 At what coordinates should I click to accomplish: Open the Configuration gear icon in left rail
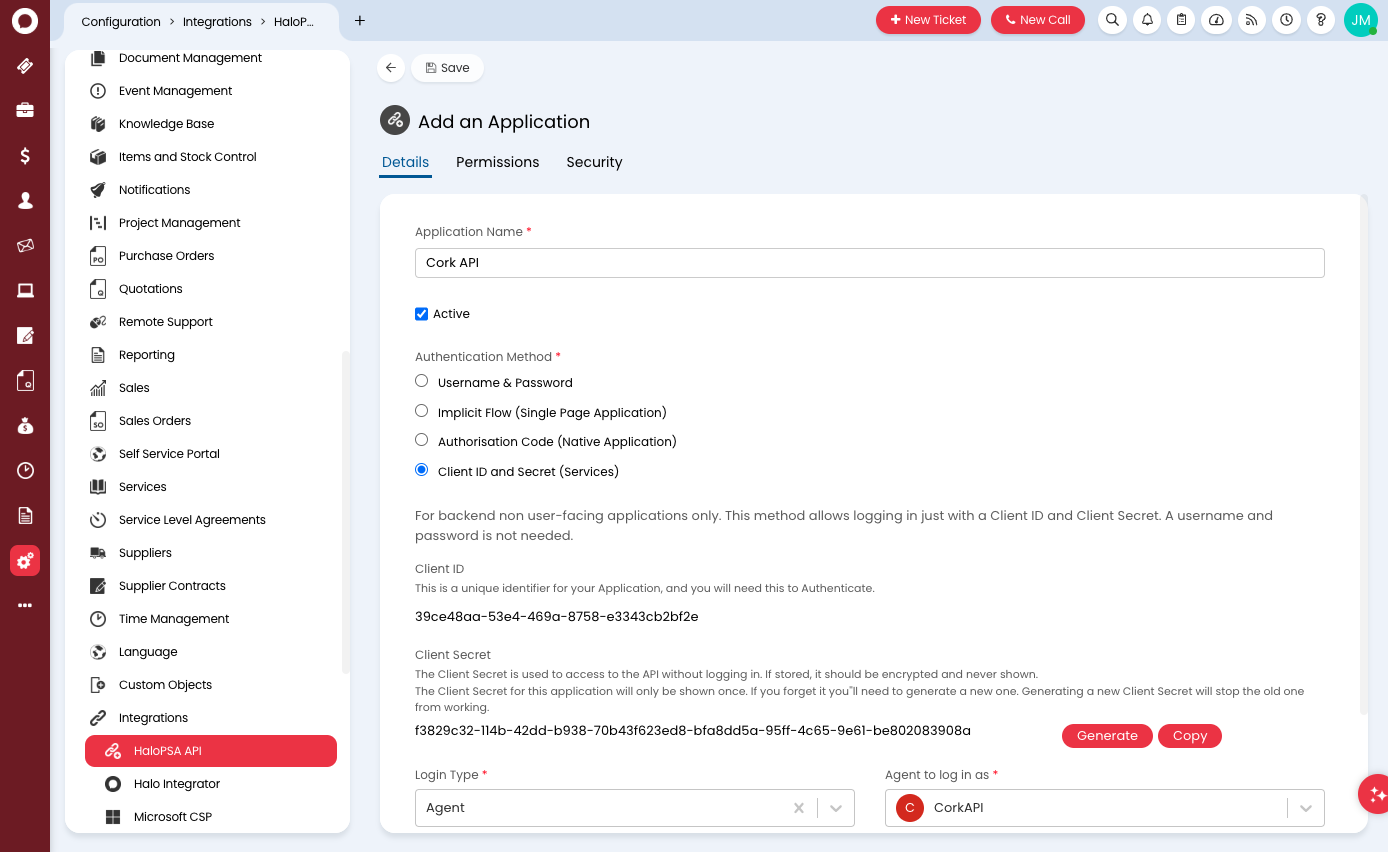25,560
